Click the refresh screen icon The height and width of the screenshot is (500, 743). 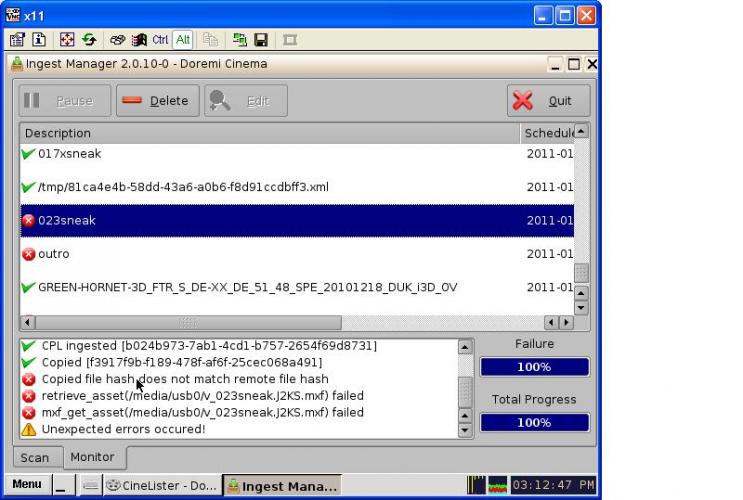(x=87, y=40)
